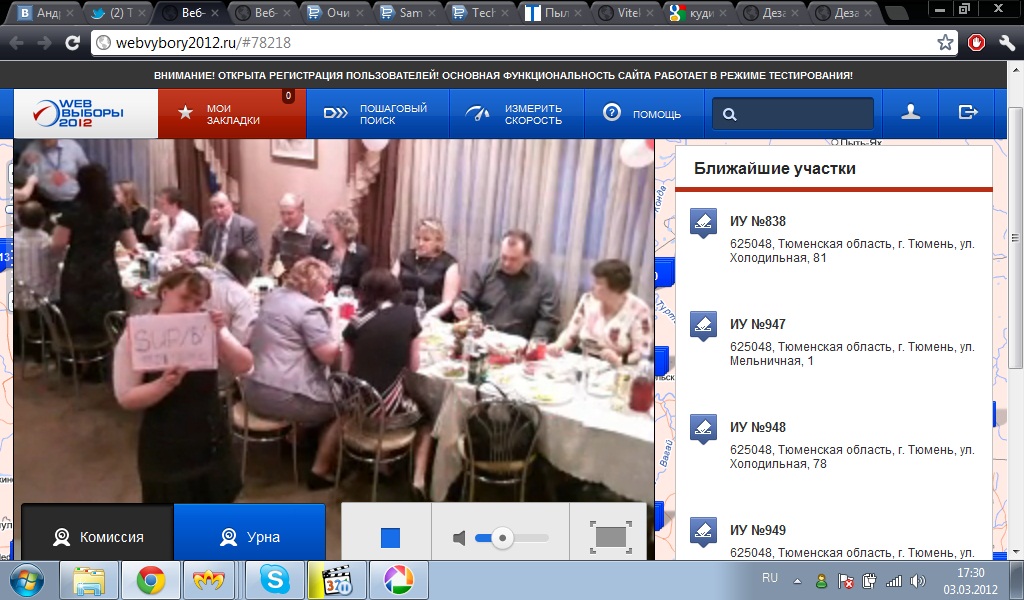
Task: Select polling station ИУ №838
Action: (758, 222)
